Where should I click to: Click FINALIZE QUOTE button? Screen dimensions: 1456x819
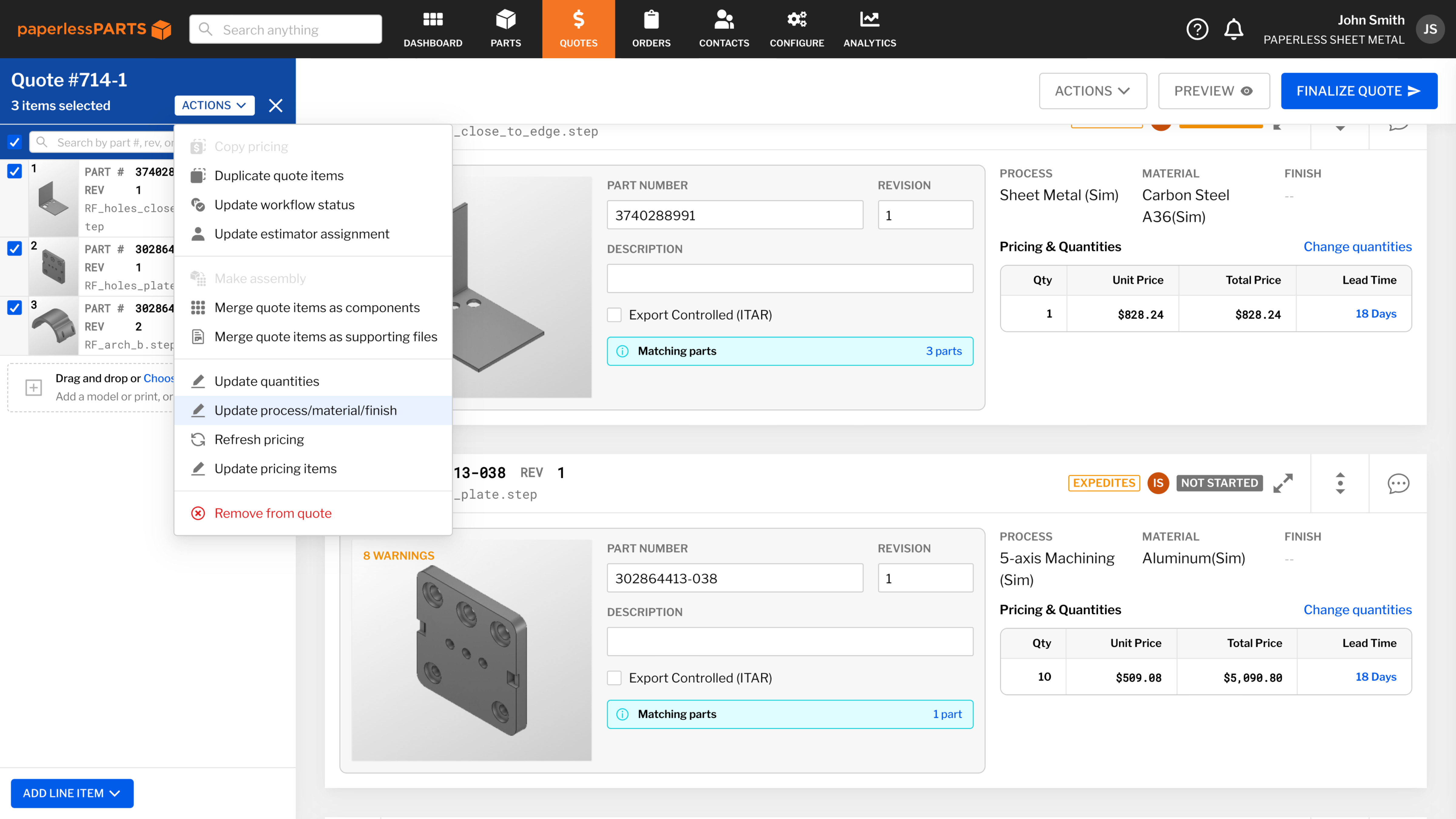coord(1359,91)
